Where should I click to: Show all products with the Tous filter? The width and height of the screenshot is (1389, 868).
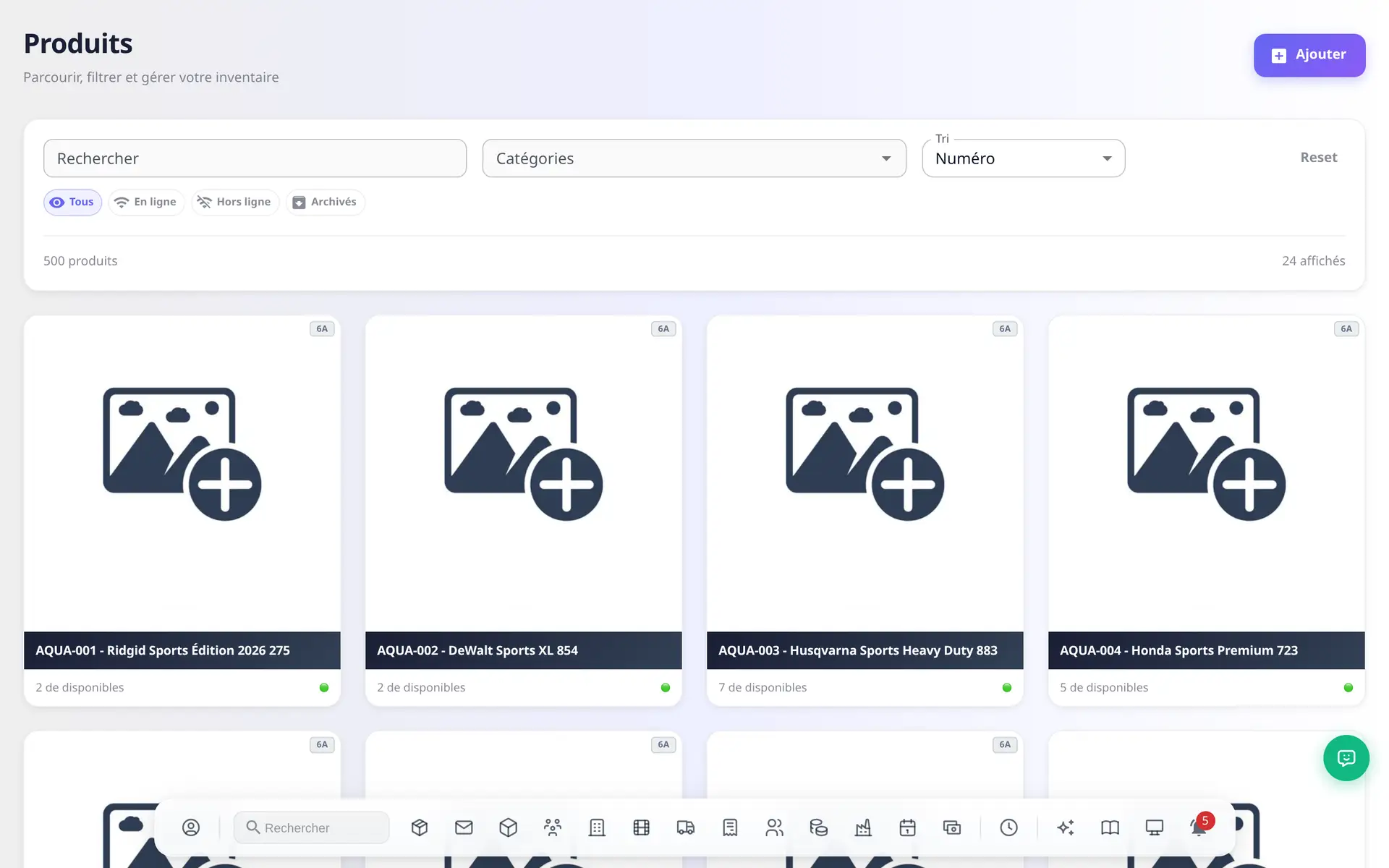(x=72, y=203)
